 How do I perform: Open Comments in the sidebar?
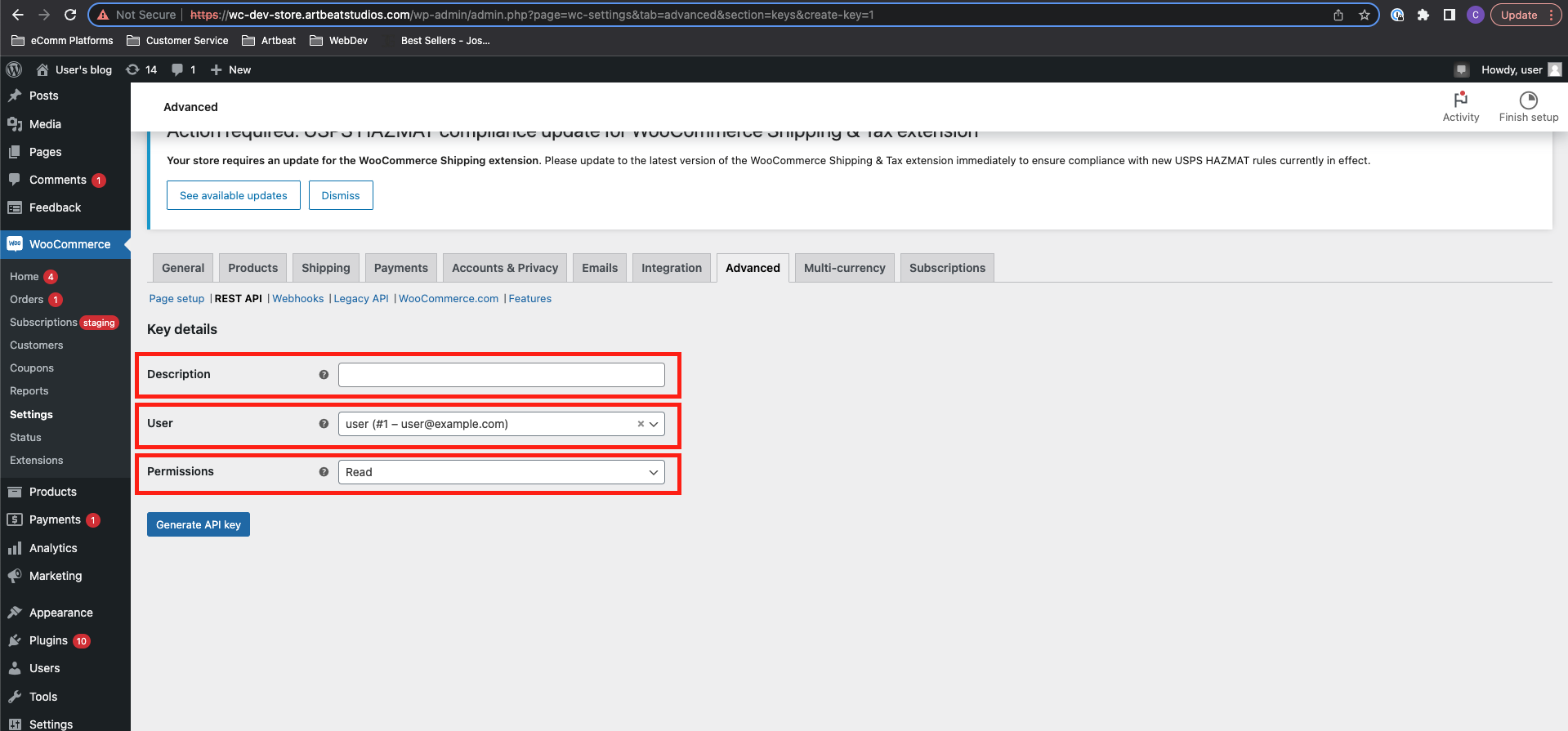coord(65,180)
